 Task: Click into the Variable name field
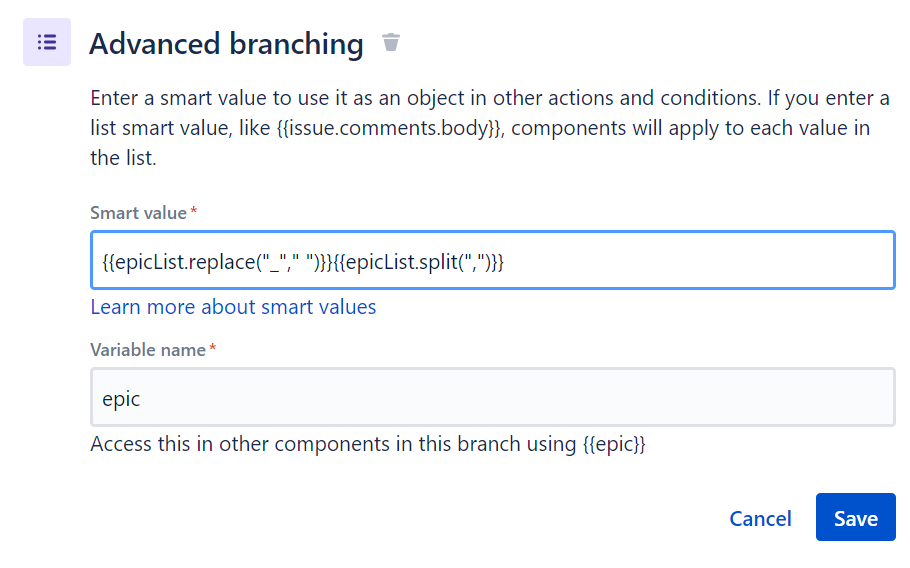(492, 398)
